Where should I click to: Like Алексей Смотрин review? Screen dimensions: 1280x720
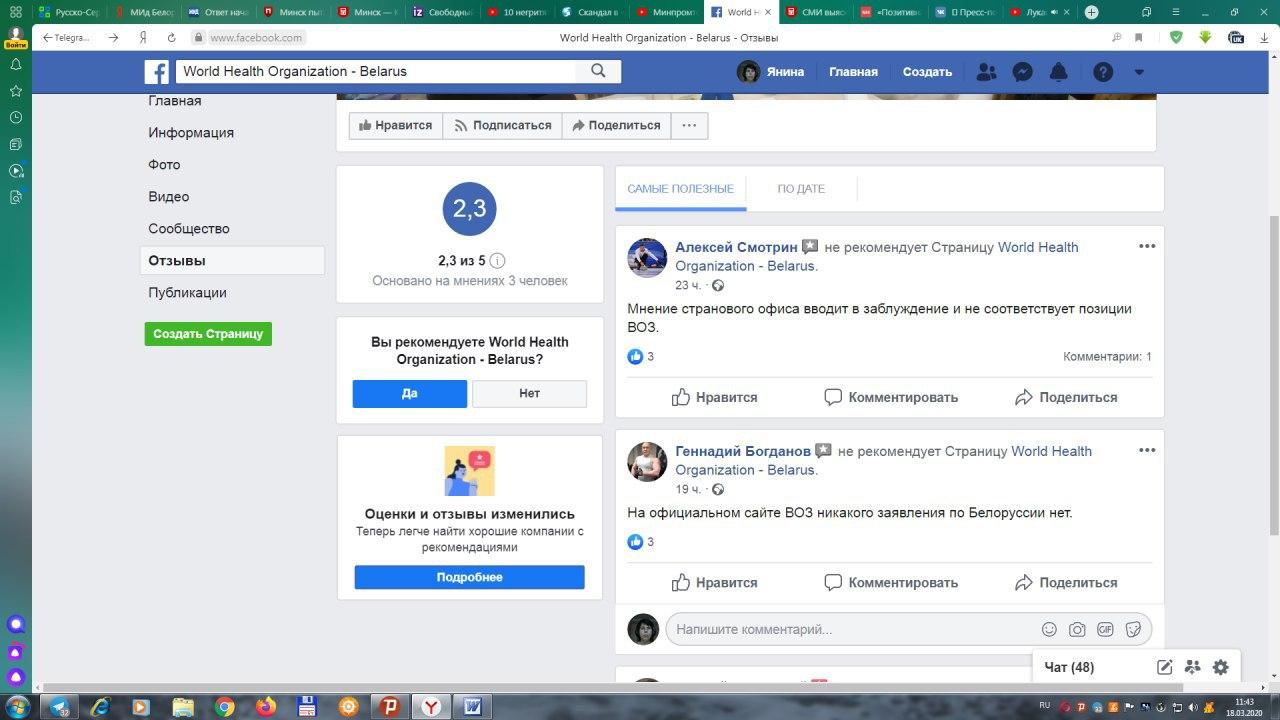click(714, 397)
